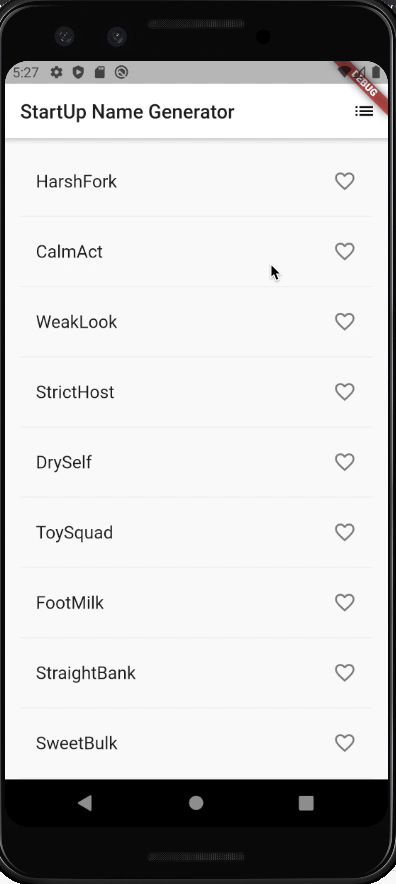Select the CalmAct list entry

[196, 251]
